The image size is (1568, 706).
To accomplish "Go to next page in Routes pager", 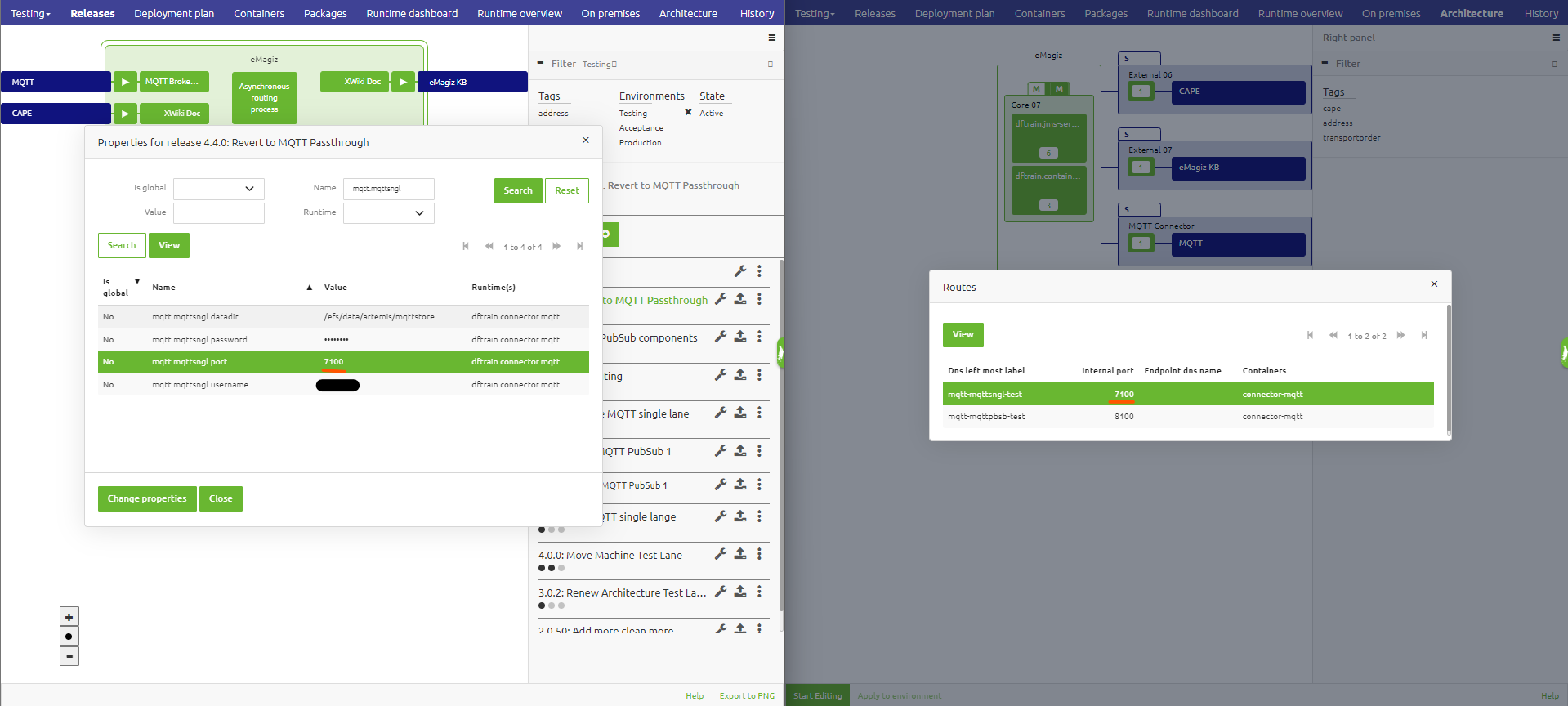I will tap(1400, 335).
